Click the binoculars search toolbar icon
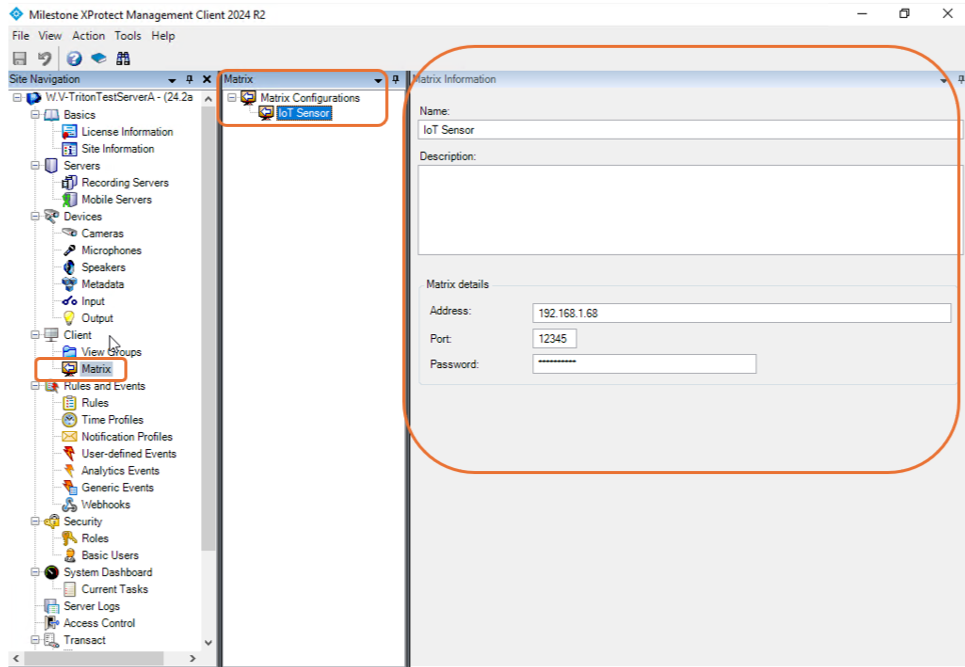The image size is (965, 667). [123, 58]
